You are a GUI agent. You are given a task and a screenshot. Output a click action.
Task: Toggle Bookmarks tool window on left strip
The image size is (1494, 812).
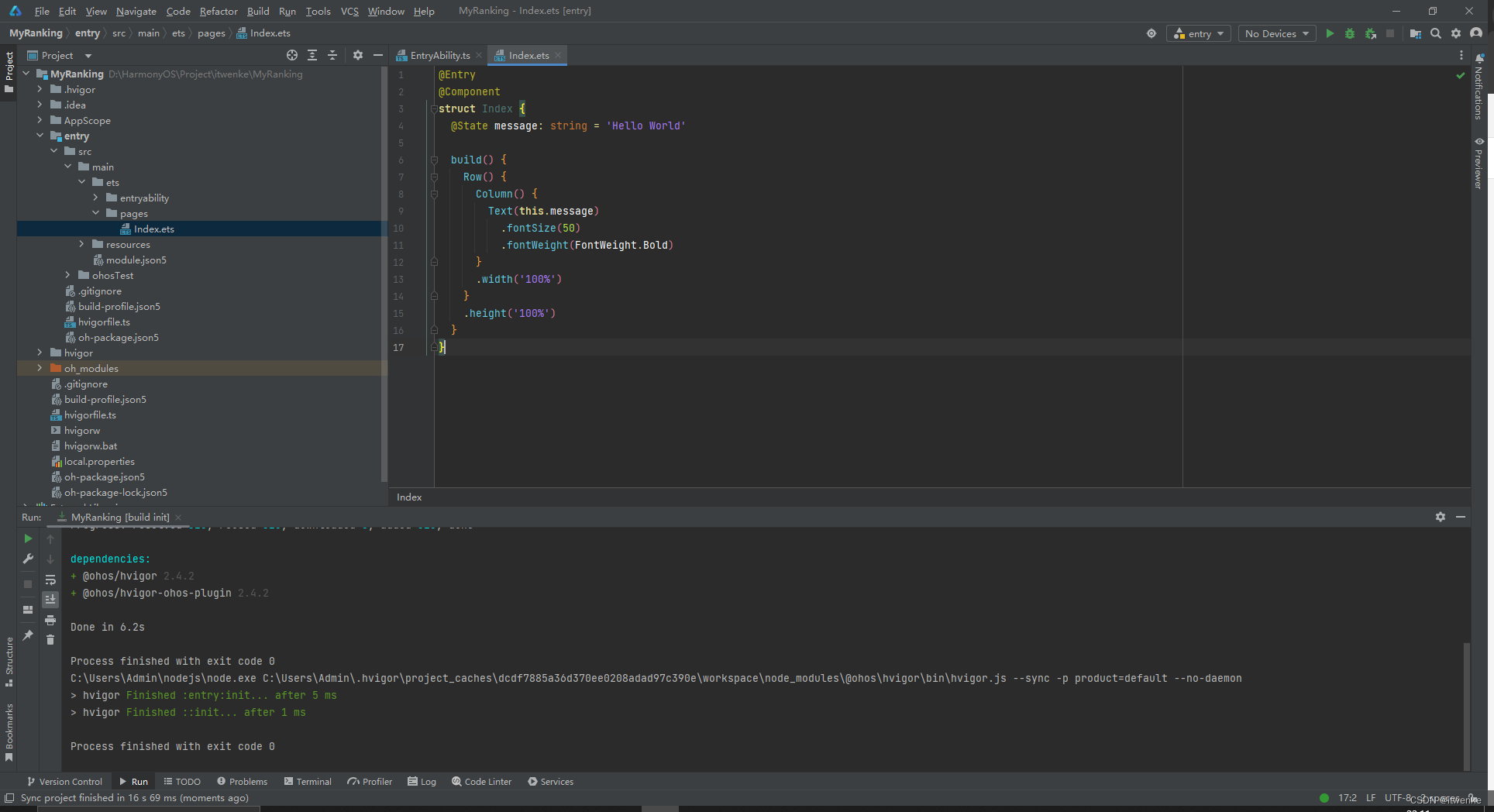coord(9,732)
